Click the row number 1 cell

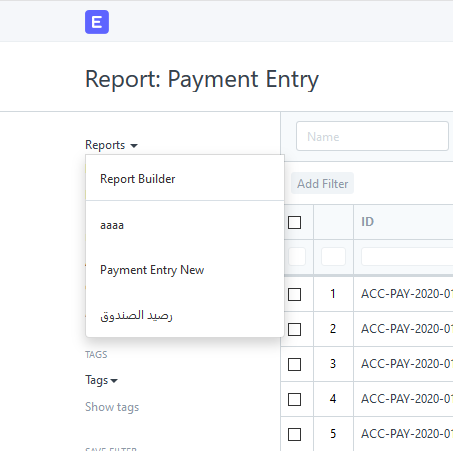(333, 294)
